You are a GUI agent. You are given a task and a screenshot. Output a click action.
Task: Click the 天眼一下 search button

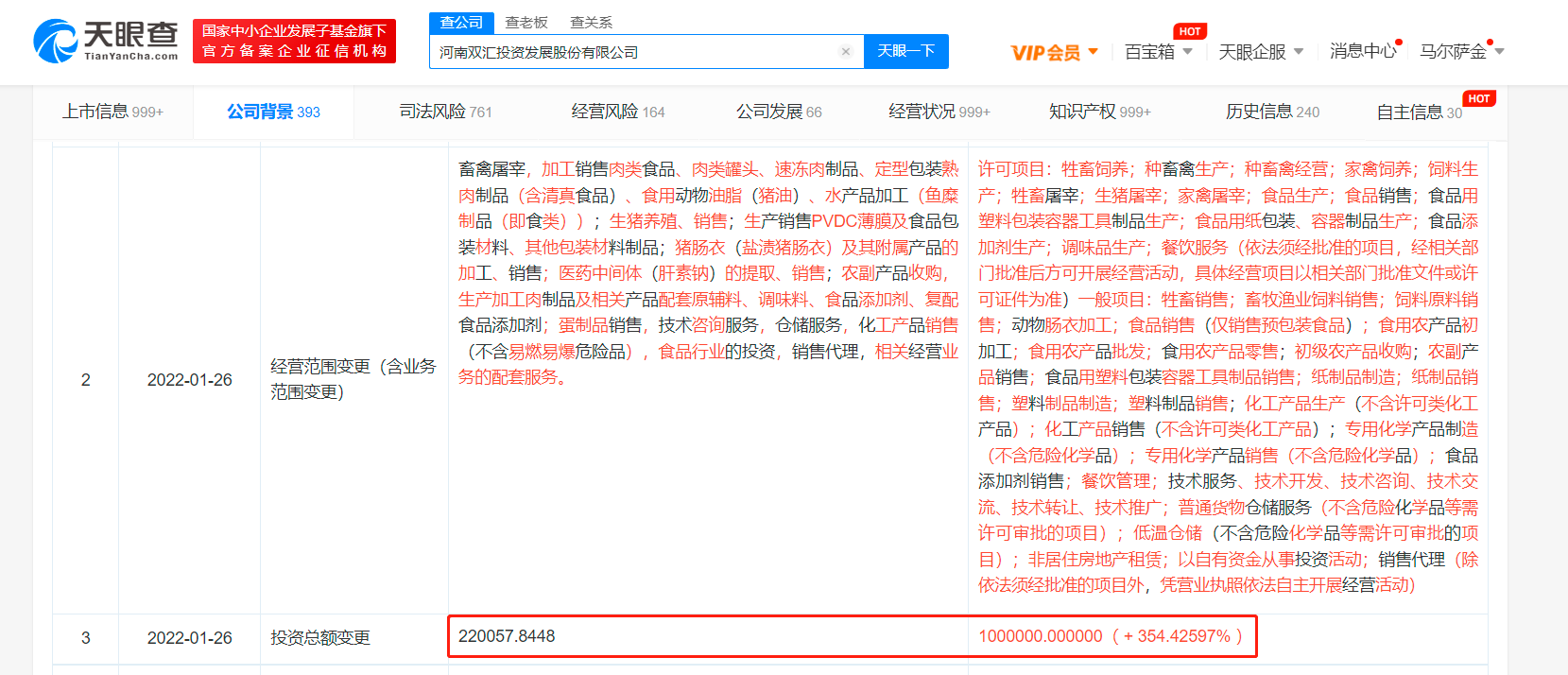(x=906, y=51)
